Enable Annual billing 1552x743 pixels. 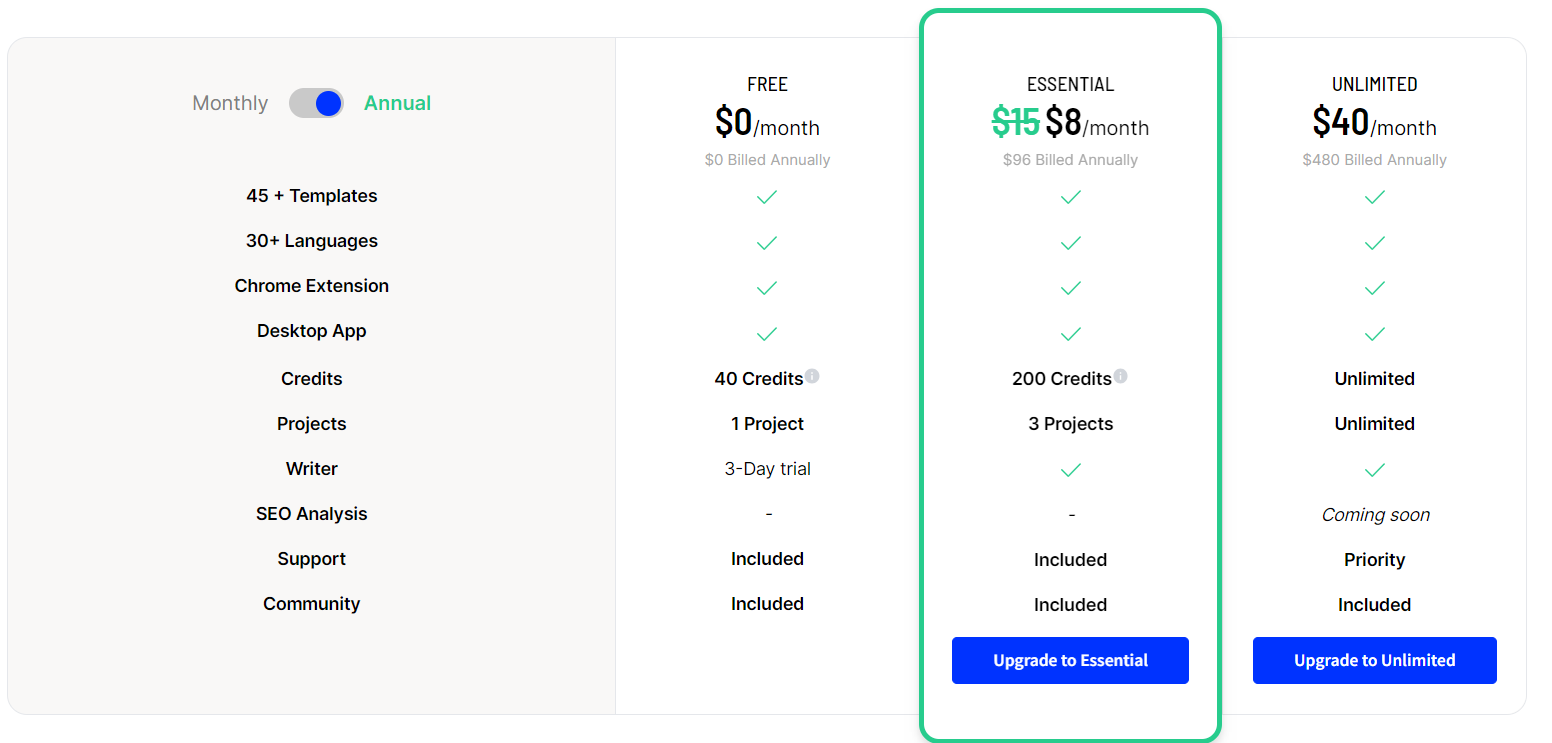(x=397, y=103)
